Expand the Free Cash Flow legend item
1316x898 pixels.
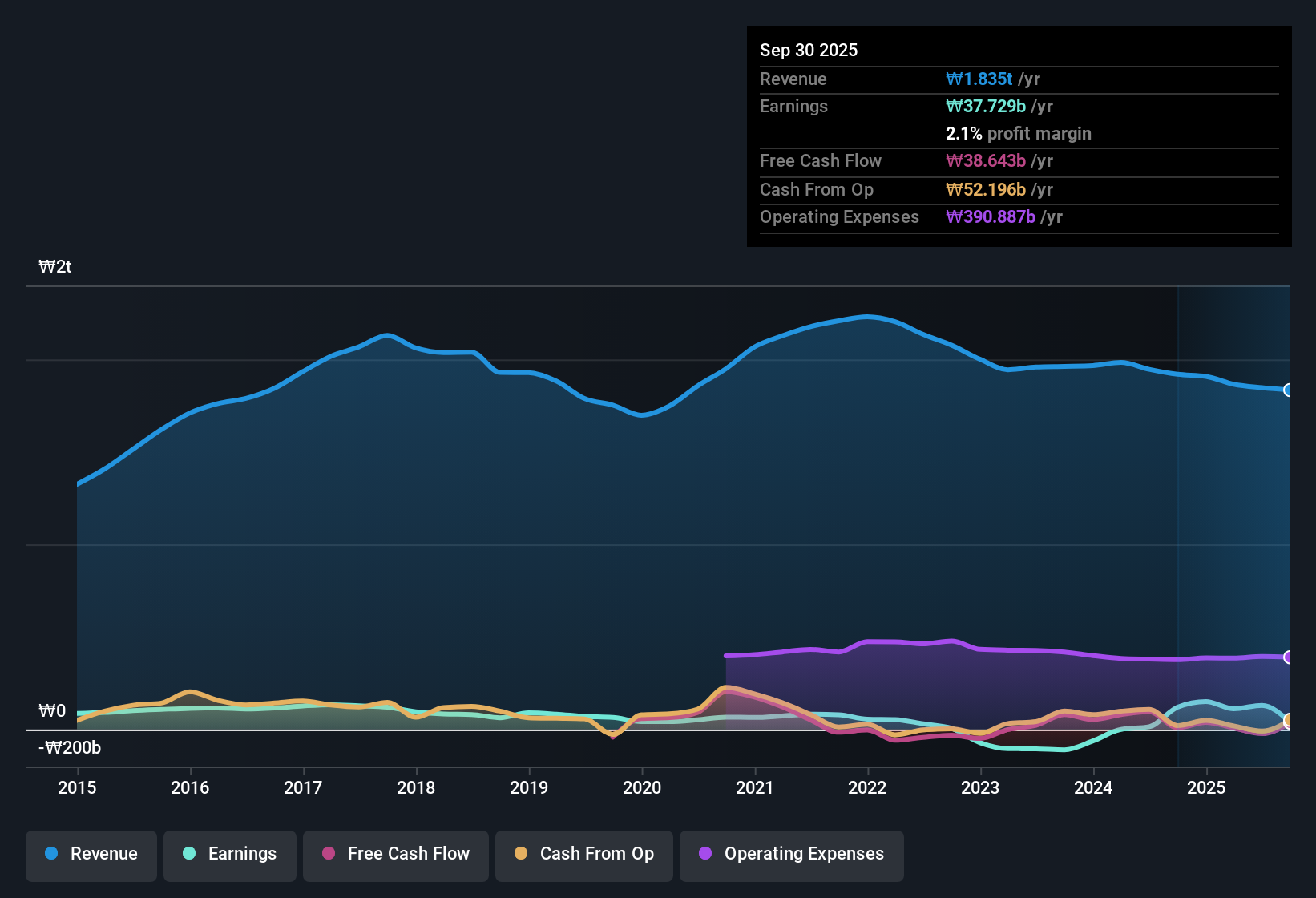(x=395, y=854)
